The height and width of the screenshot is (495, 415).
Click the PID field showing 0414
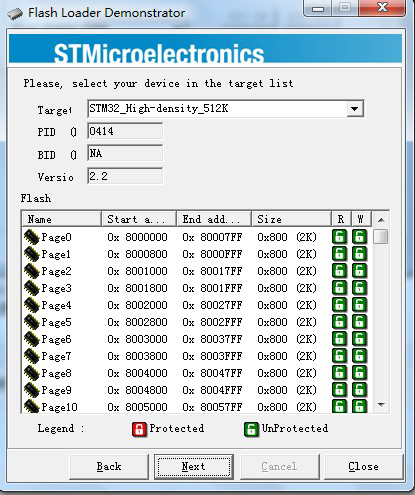pos(125,131)
